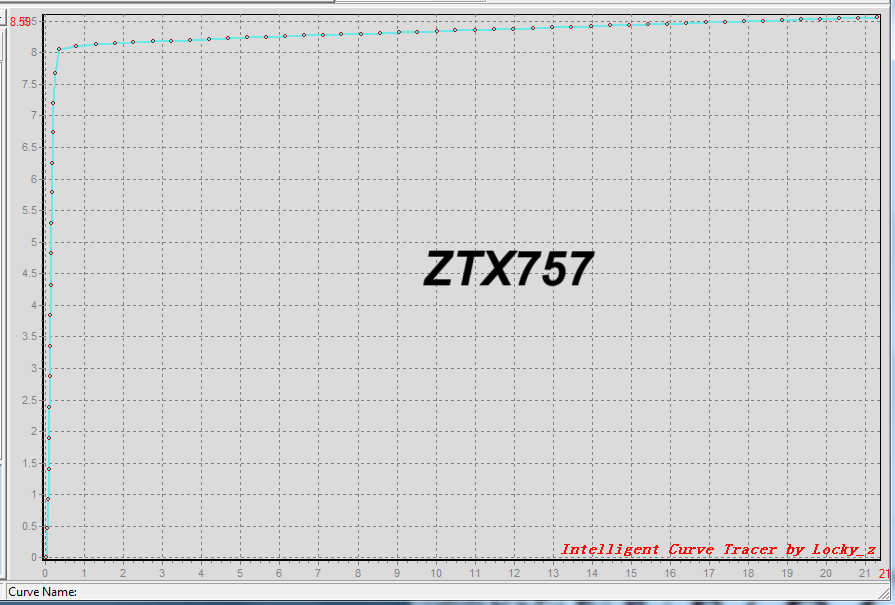Click the 1.5 tick label on vertical axis

30,463
